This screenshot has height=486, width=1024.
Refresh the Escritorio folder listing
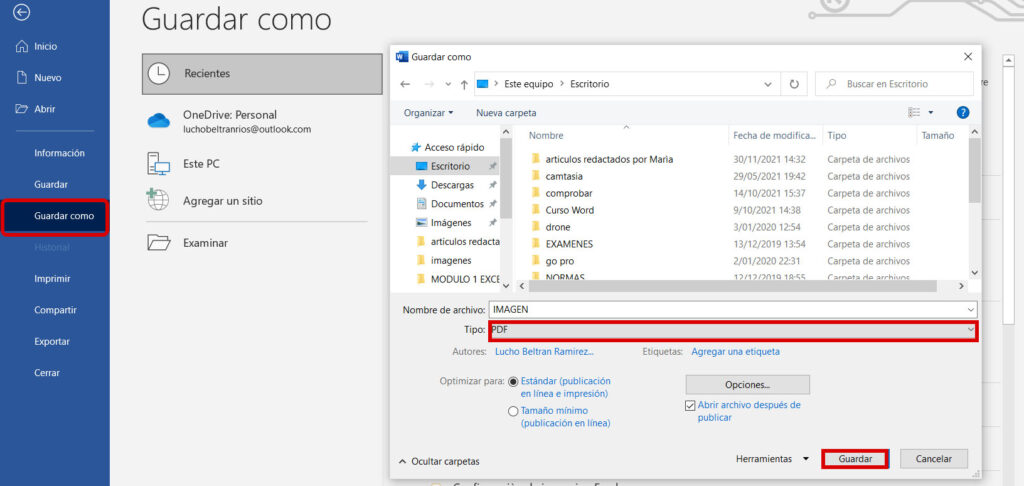click(x=794, y=84)
